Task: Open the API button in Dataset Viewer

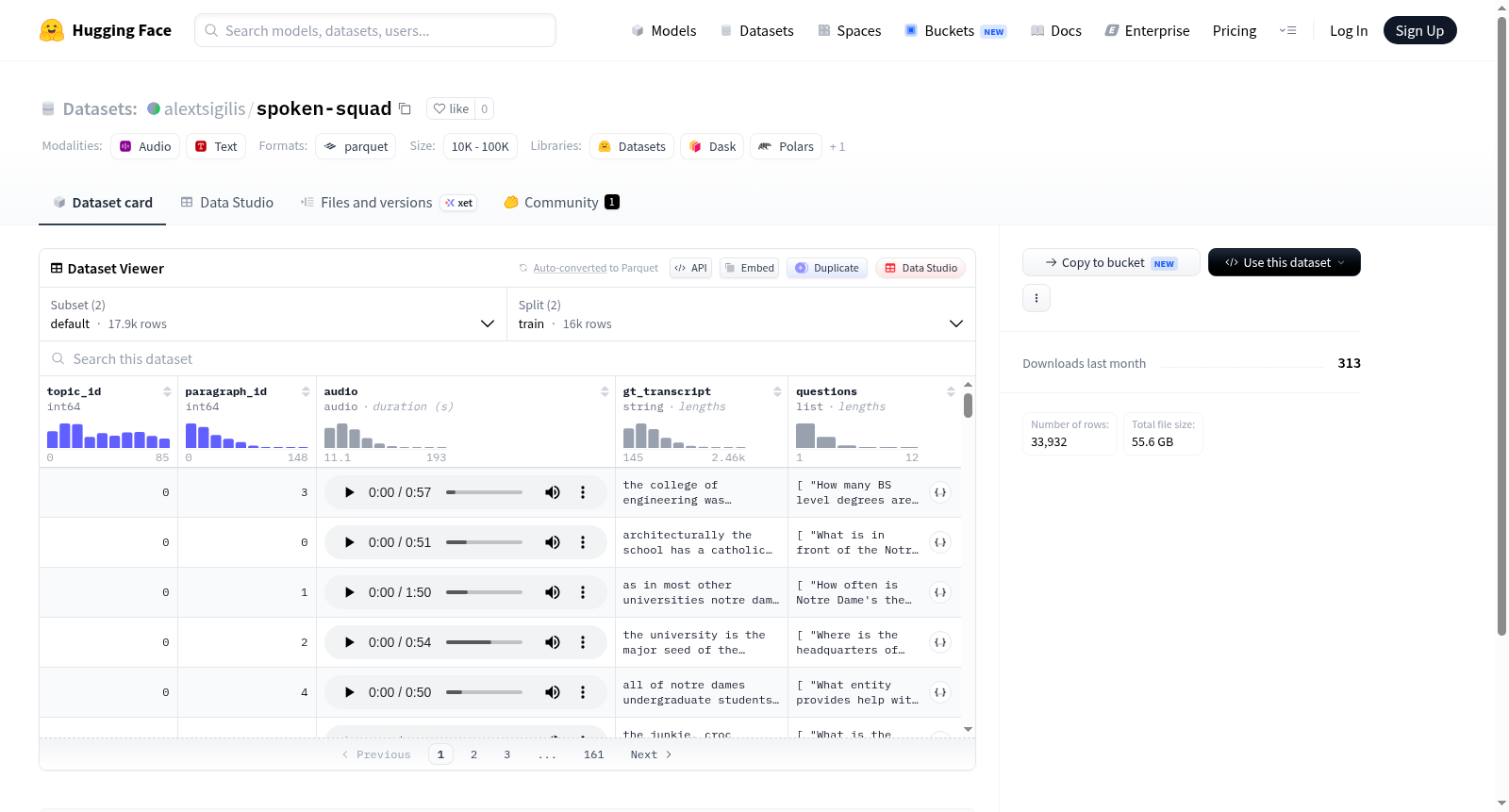Action: (691, 268)
